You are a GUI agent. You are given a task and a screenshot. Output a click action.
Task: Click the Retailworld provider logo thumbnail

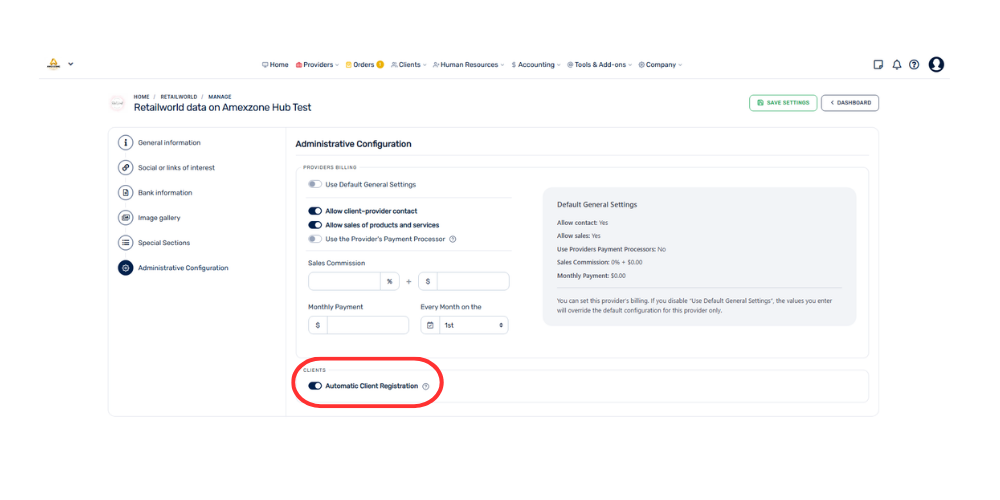tap(117, 103)
